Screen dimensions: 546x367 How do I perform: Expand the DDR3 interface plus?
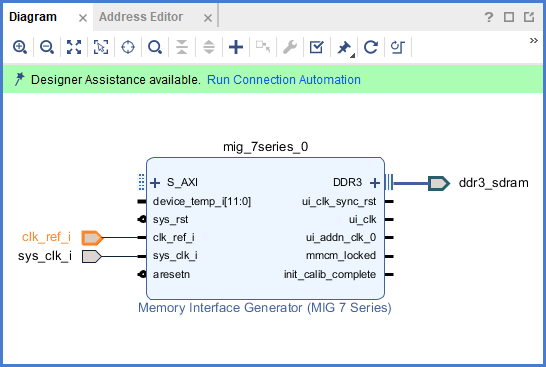pos(375,183)
